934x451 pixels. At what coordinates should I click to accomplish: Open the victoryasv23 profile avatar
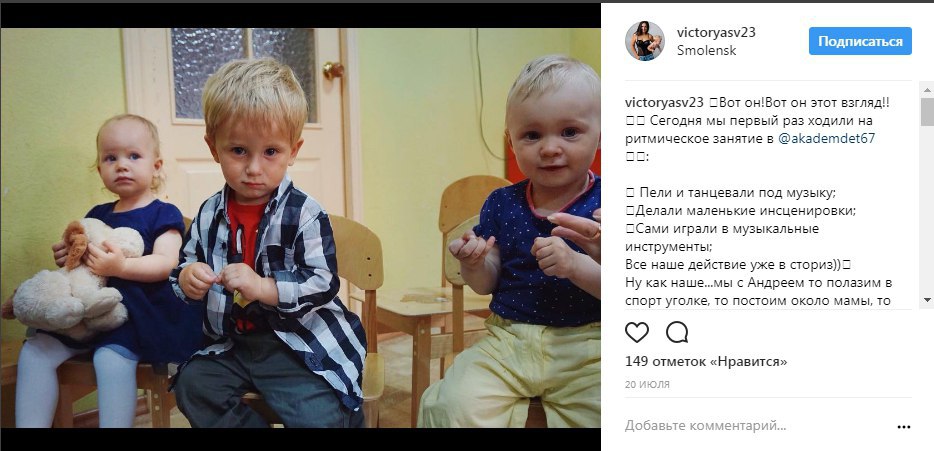coord(645,41)
